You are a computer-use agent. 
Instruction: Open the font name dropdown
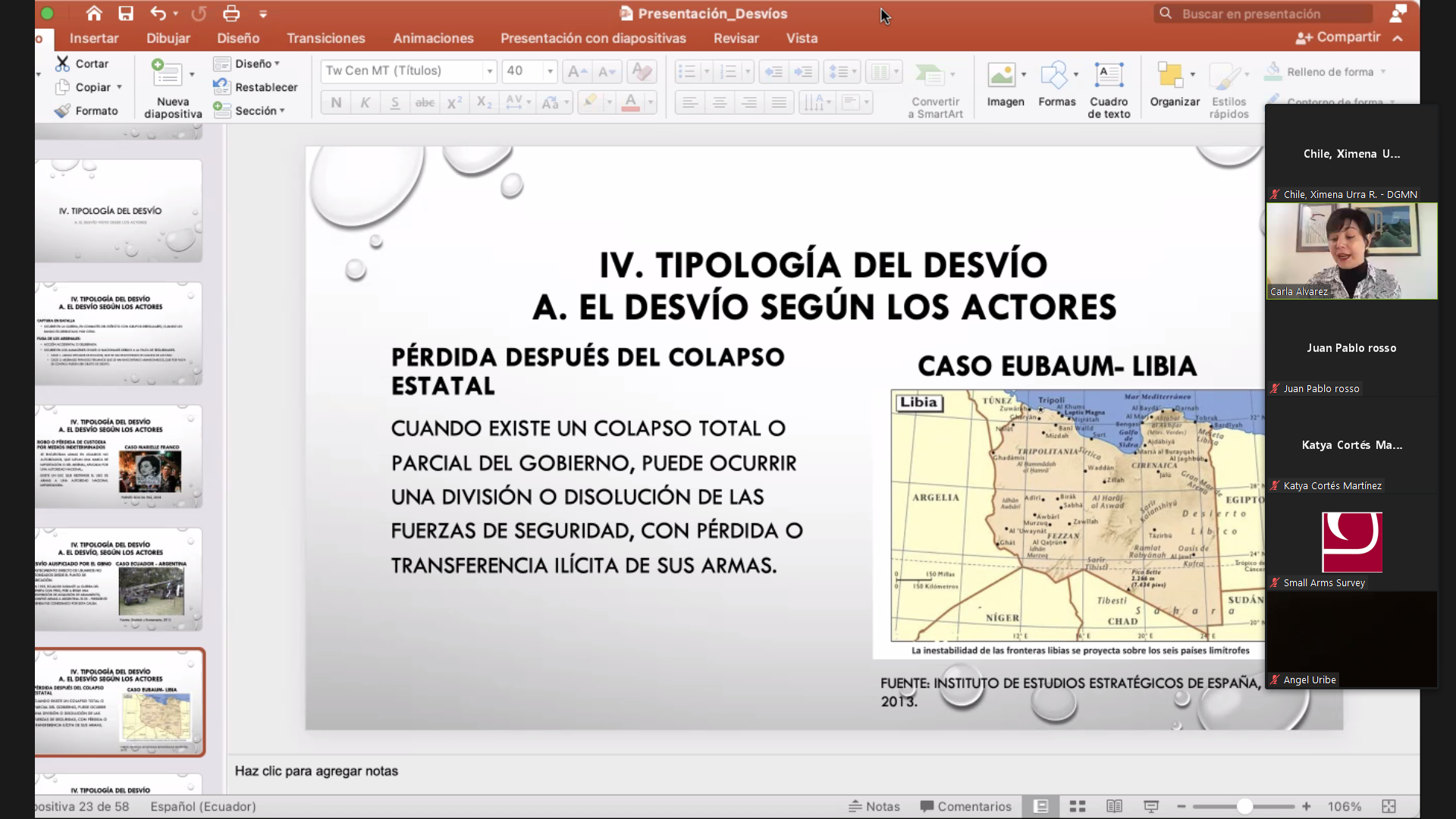pos(490,71)
